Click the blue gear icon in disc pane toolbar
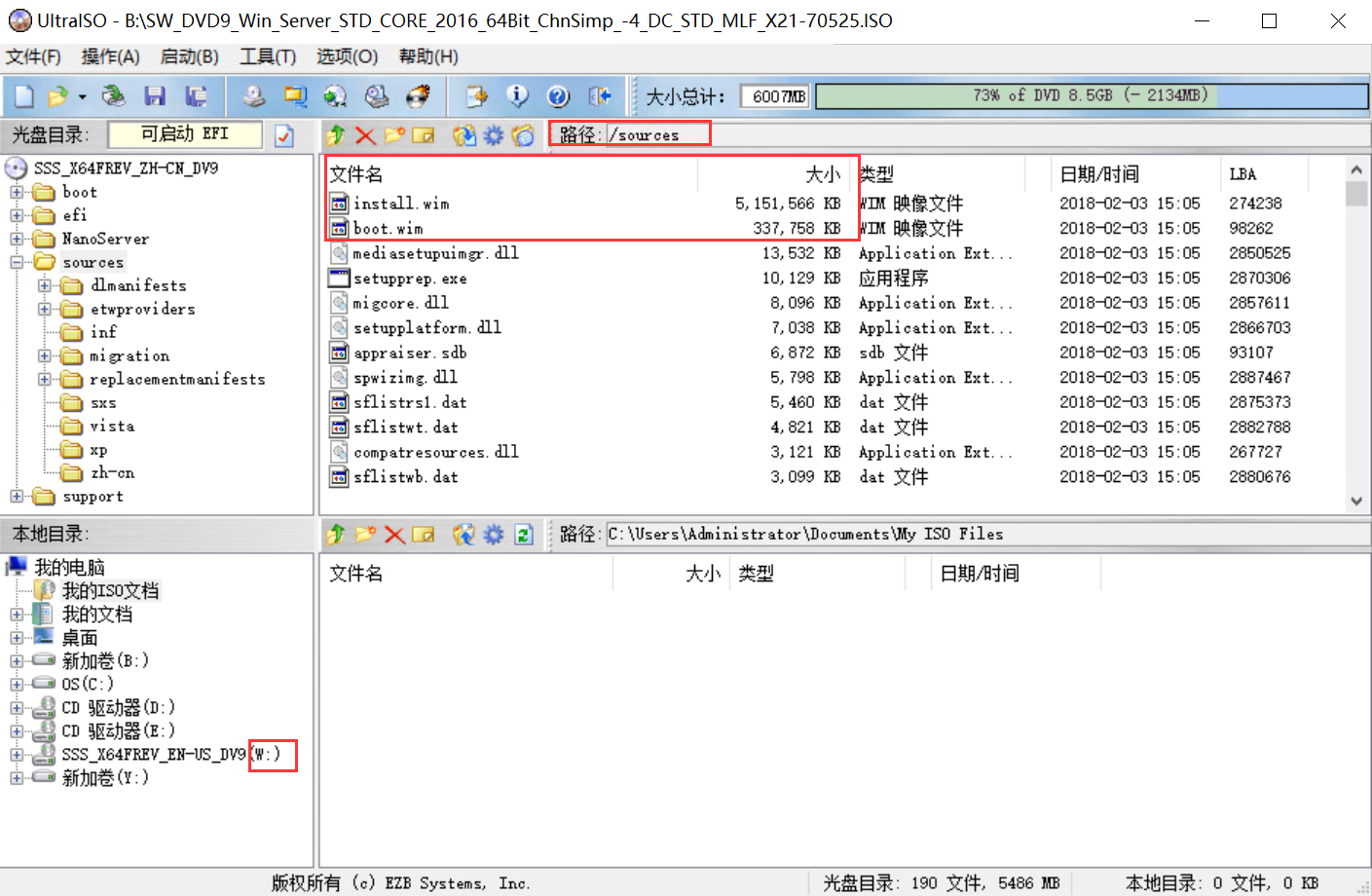 tap(494, 135)
